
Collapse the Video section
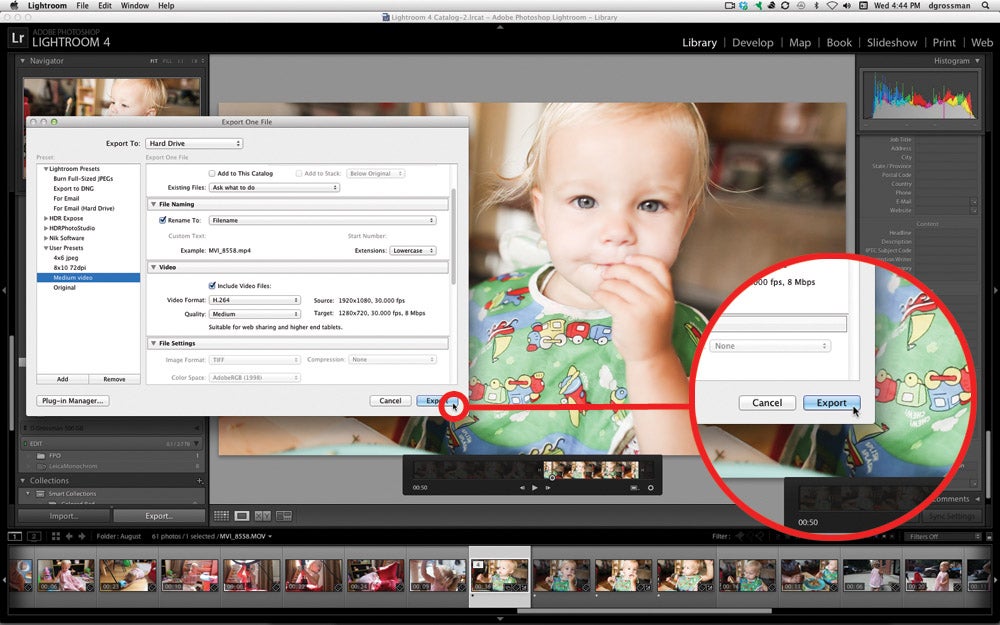154,267
